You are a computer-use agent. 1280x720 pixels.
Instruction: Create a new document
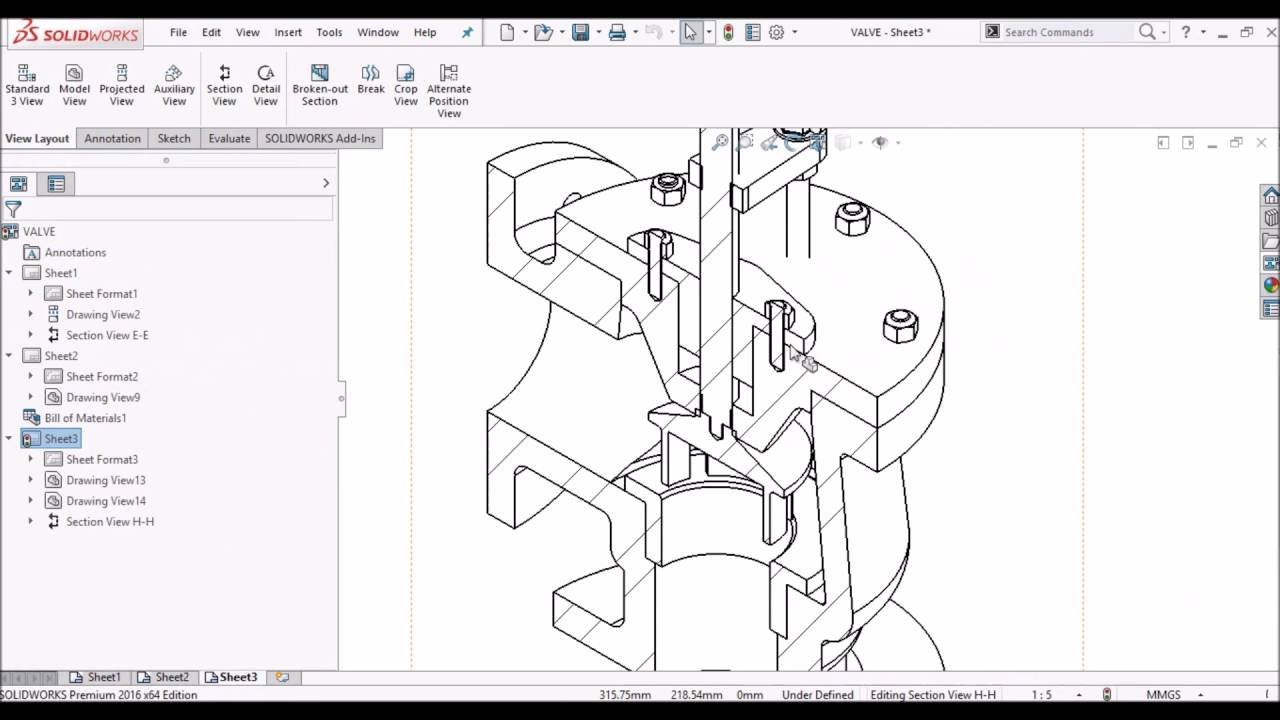pos(507,32)
